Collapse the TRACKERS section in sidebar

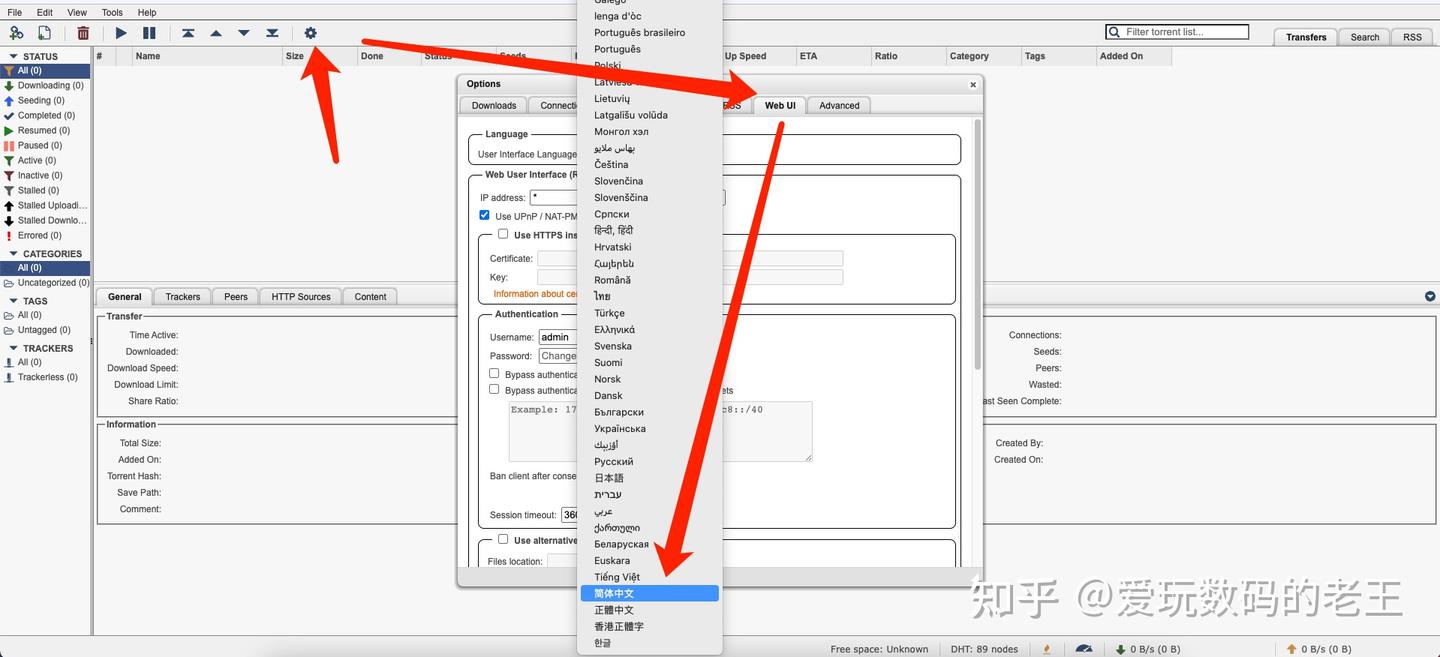click(14, 348)
